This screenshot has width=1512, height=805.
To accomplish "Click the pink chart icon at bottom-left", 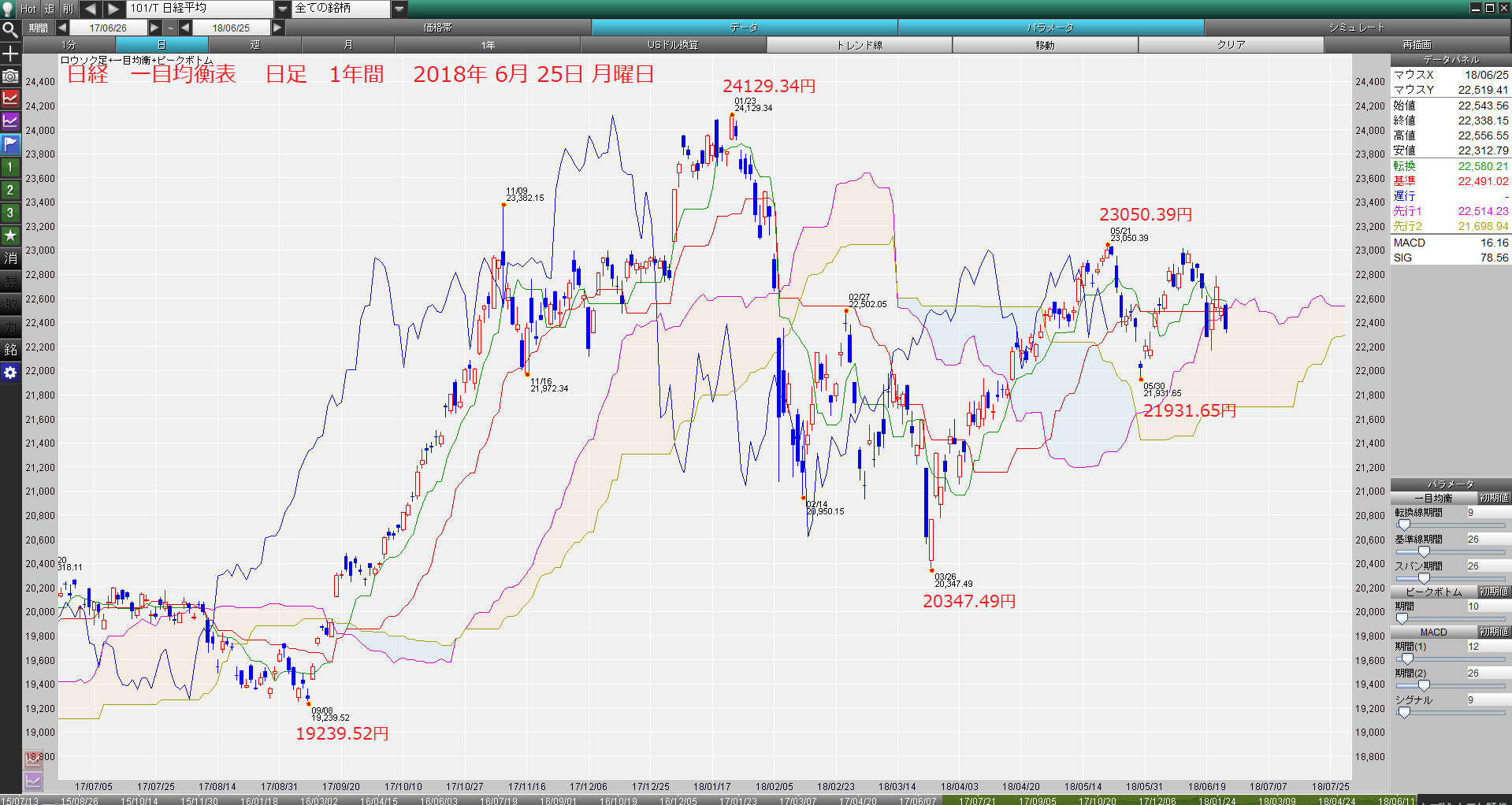I will (x=33, y=759).
